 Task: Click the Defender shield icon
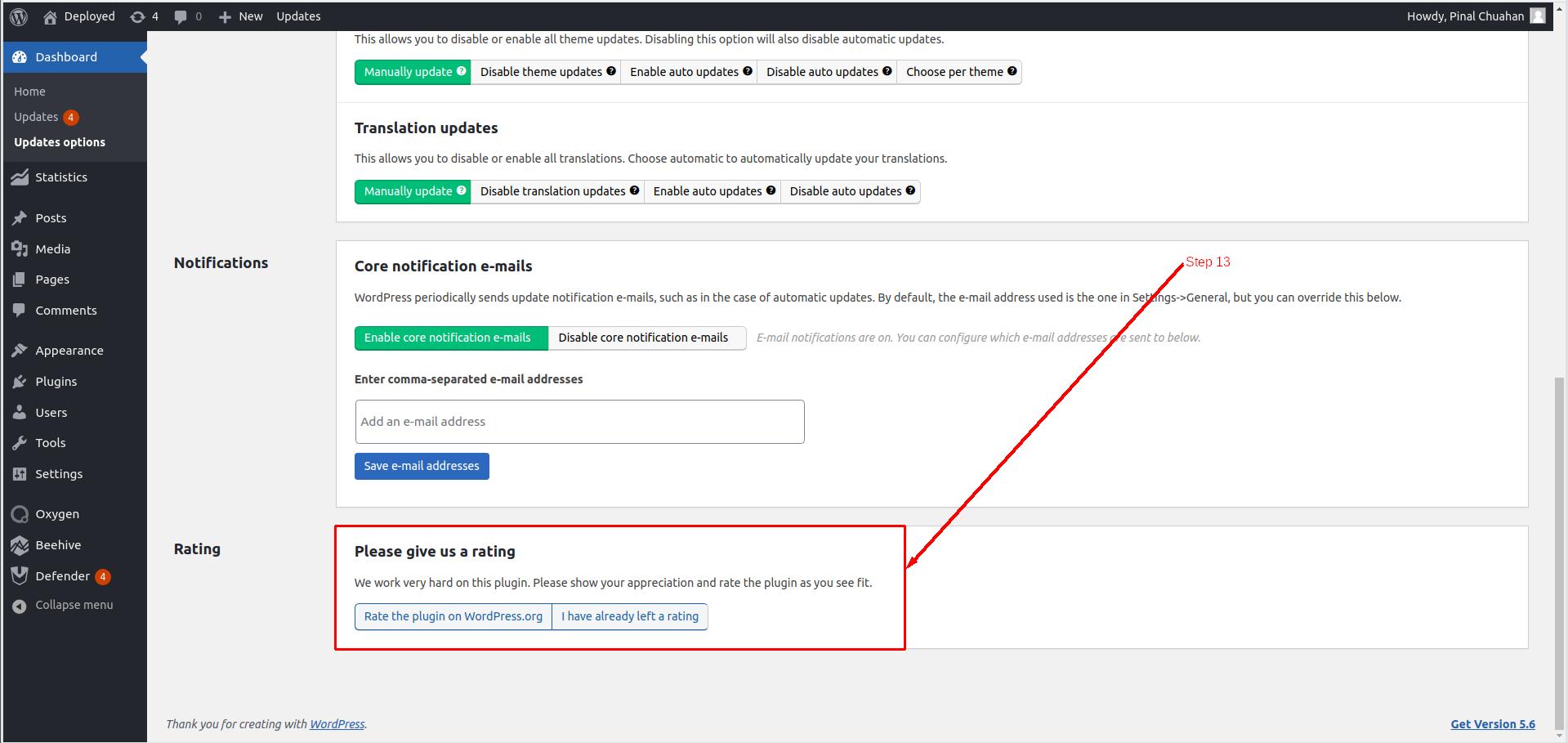(x=20, y=576)
